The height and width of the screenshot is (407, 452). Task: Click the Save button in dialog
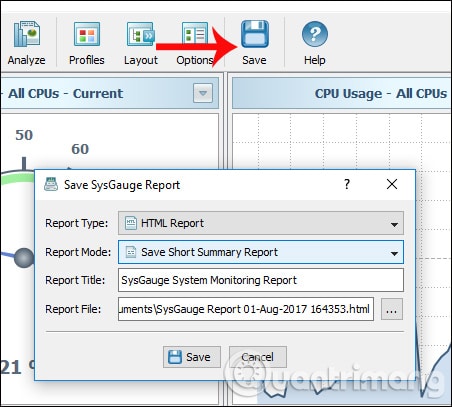tap(192, 357)
